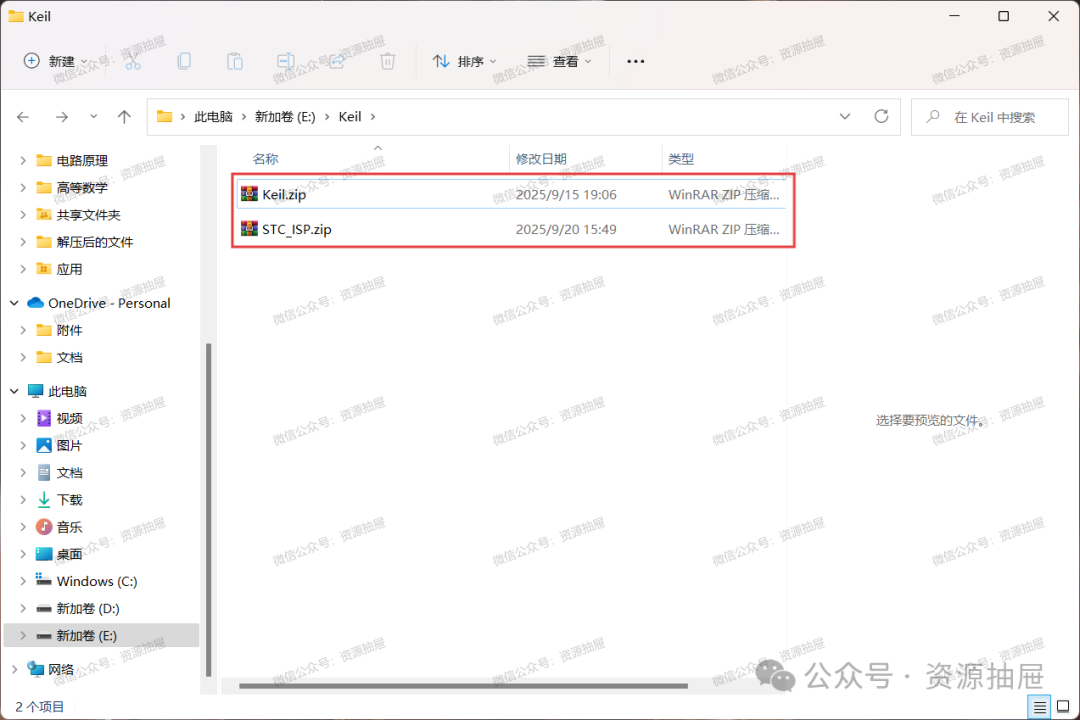Go up one folder level

tap(124, 117)
